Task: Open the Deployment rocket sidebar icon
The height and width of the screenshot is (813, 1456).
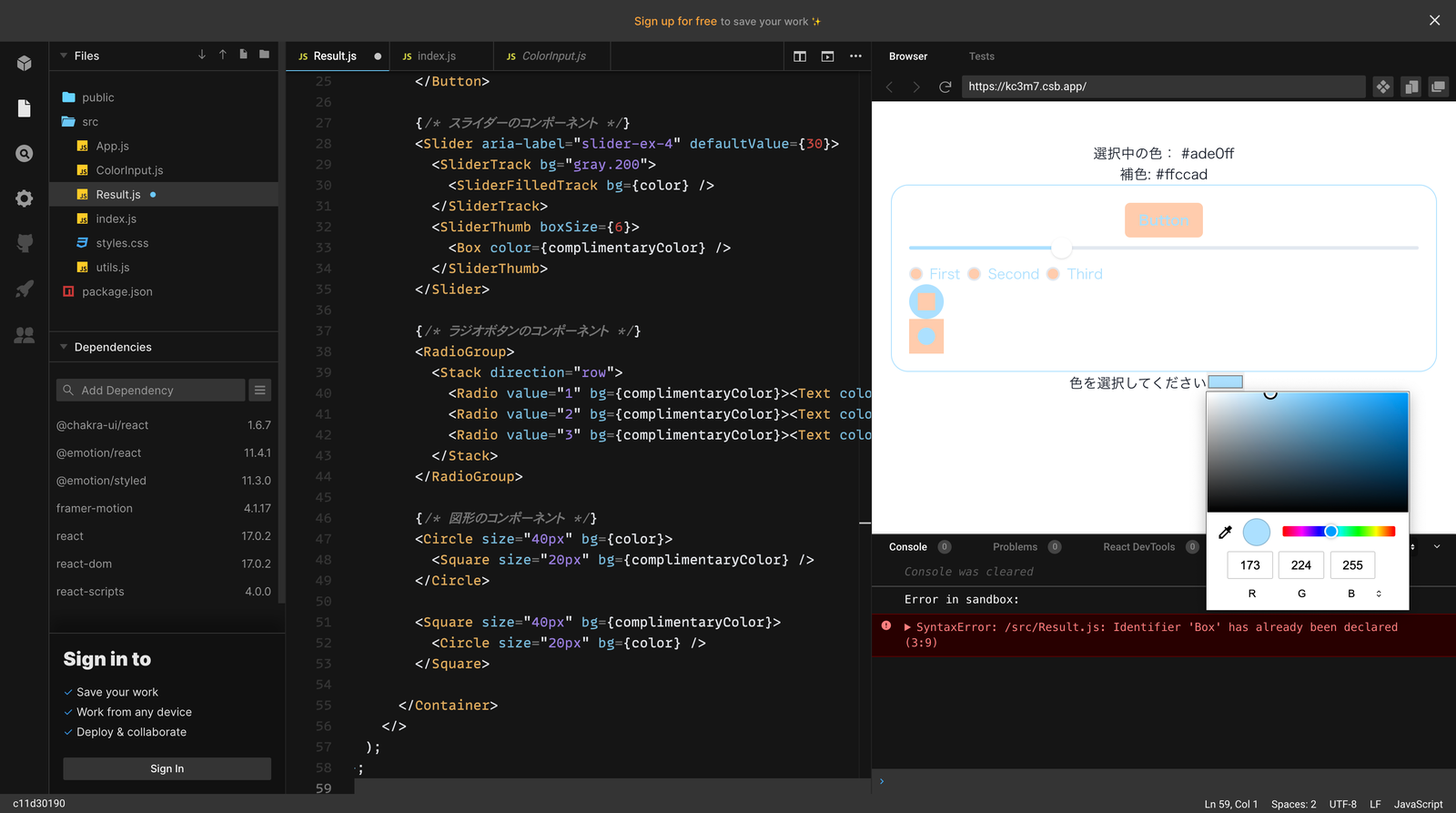Action: pyautogui.click(x=25, y=289)
